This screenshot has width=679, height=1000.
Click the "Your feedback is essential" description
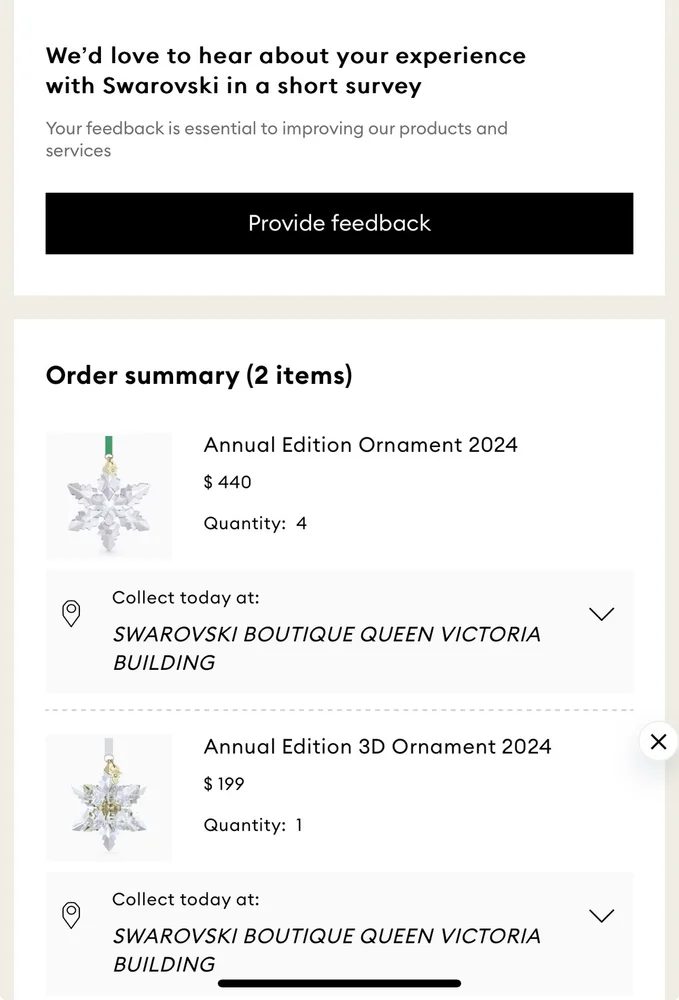276,139
